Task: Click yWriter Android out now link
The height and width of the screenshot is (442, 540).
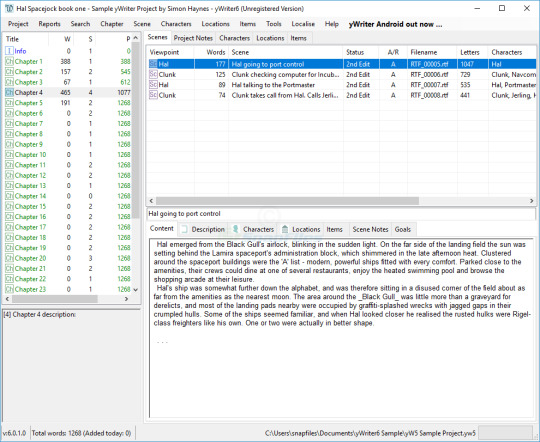Action: [x=395, y=24]
